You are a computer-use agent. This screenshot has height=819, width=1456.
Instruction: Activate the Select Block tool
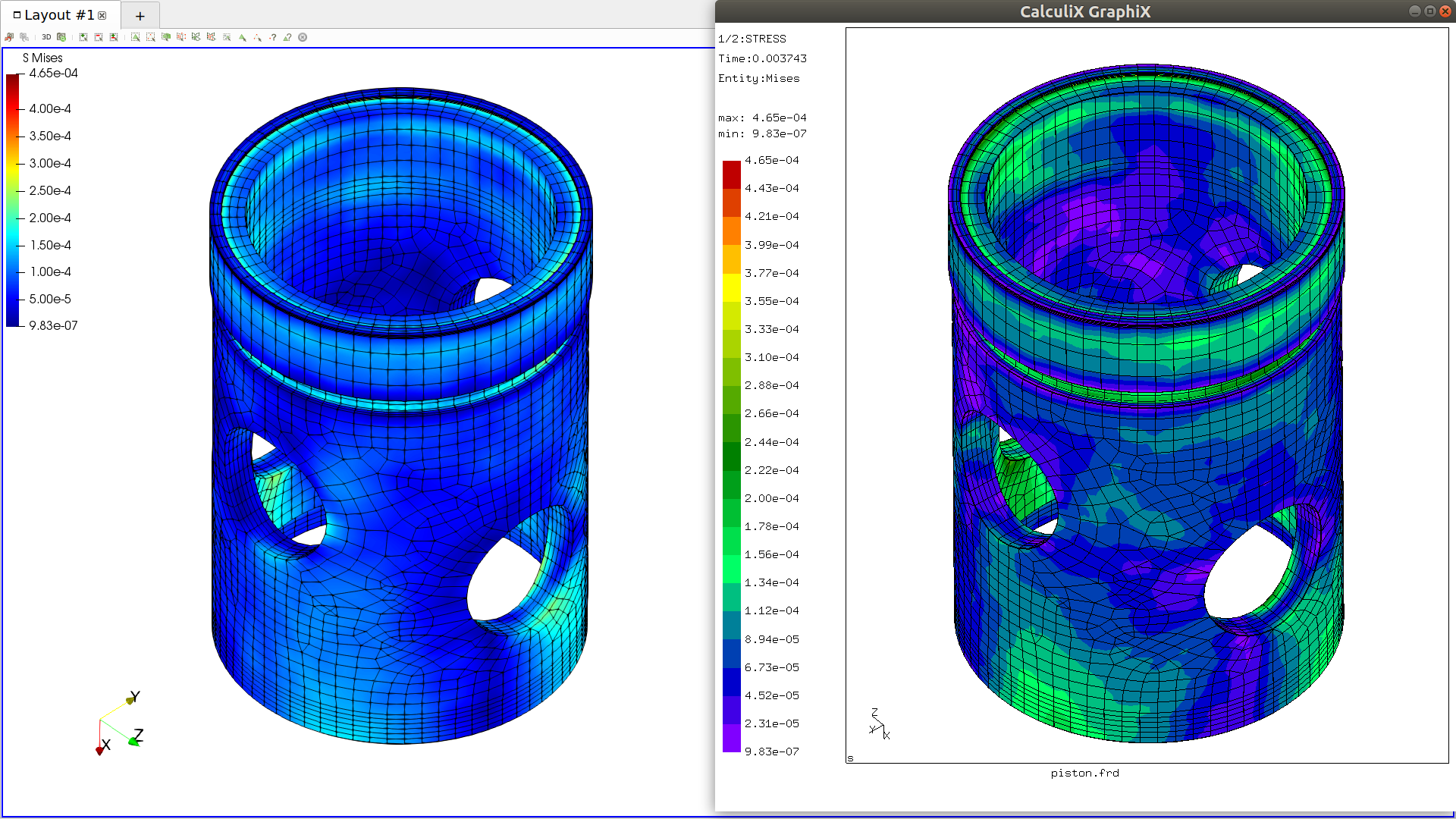(x=227, y=37)
